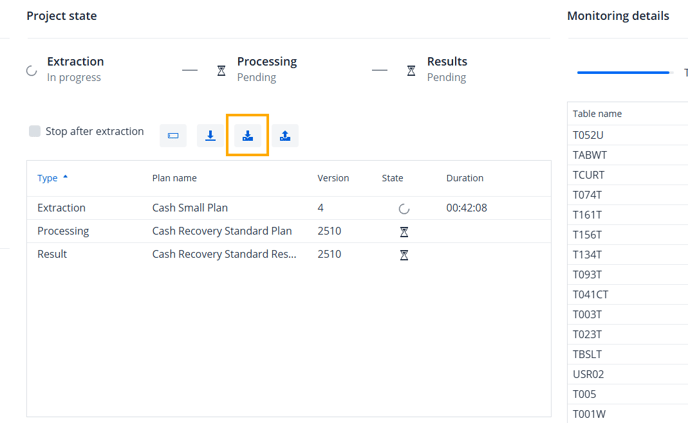Sort table by the Type column header
The width and height of the screenshot is (688, 423).
[48, 178]
